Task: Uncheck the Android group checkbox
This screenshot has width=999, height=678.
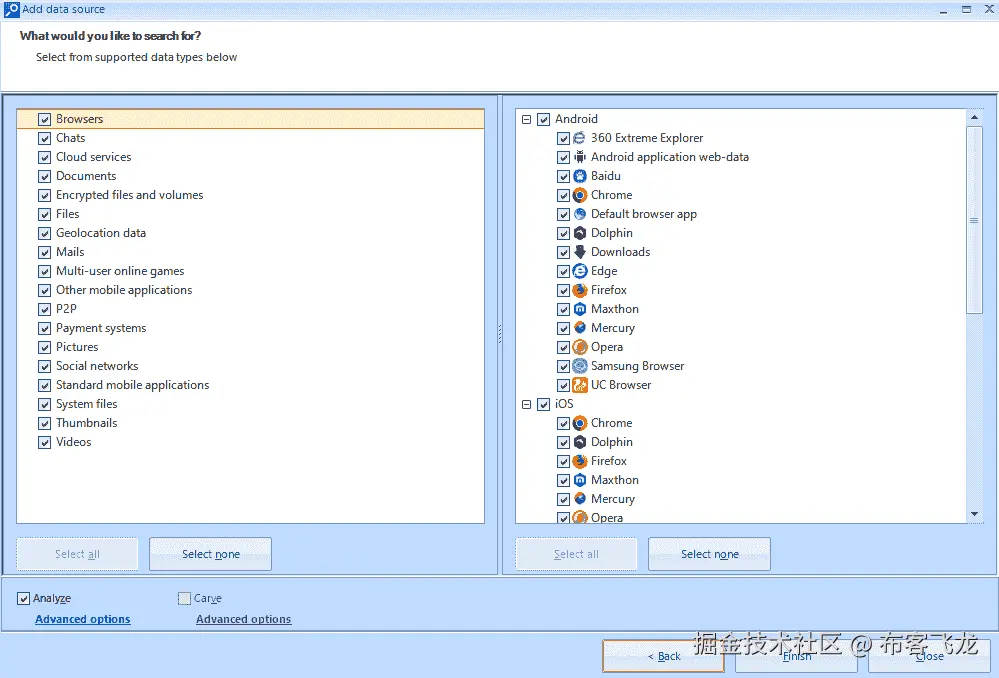Action: [x=543, y=119]
